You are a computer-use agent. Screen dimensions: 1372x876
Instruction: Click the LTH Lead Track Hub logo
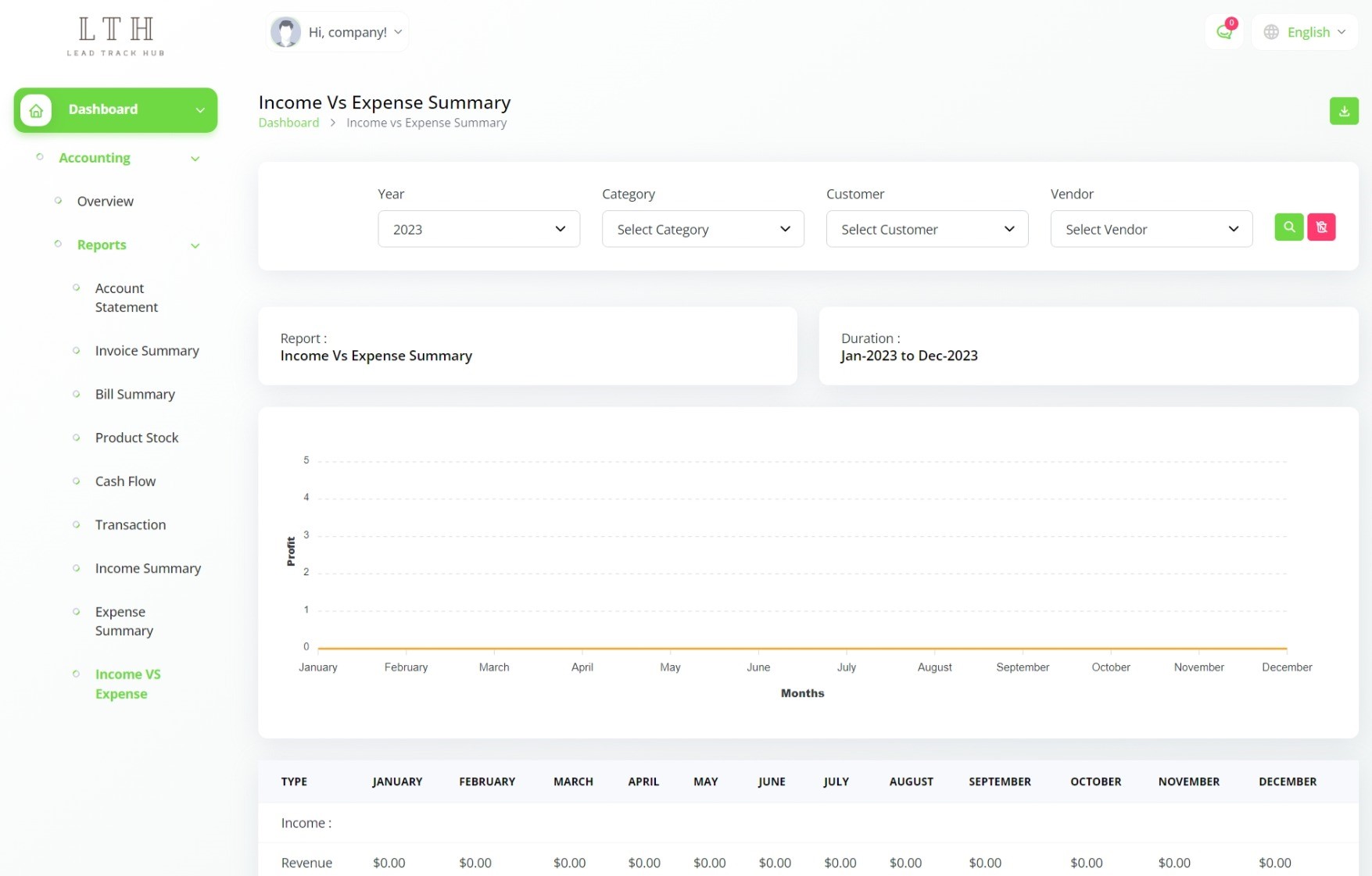116,37
